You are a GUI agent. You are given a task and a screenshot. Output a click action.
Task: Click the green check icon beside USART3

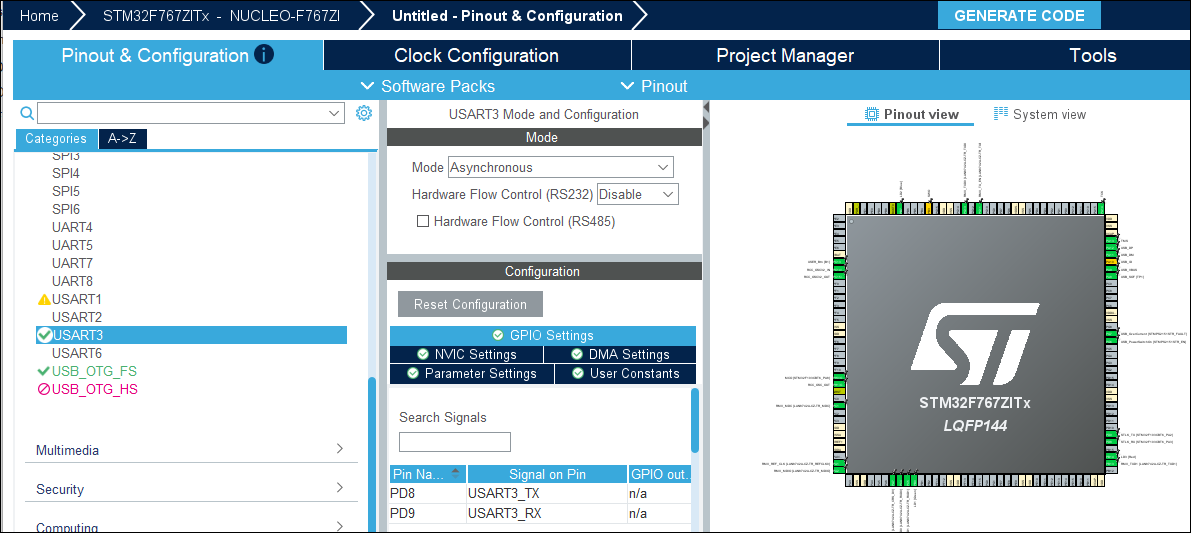pyautogui.click(x=44, y=335)
